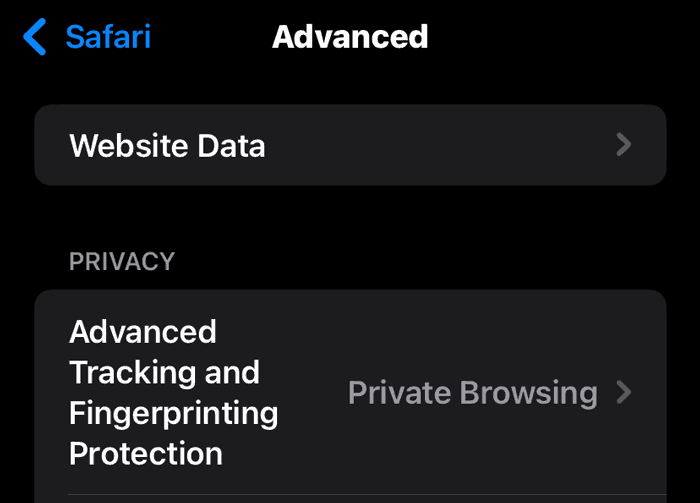The width and height of the screenshot is (700, 503).
Task: View stored website data list
Action: coord(350,145)
